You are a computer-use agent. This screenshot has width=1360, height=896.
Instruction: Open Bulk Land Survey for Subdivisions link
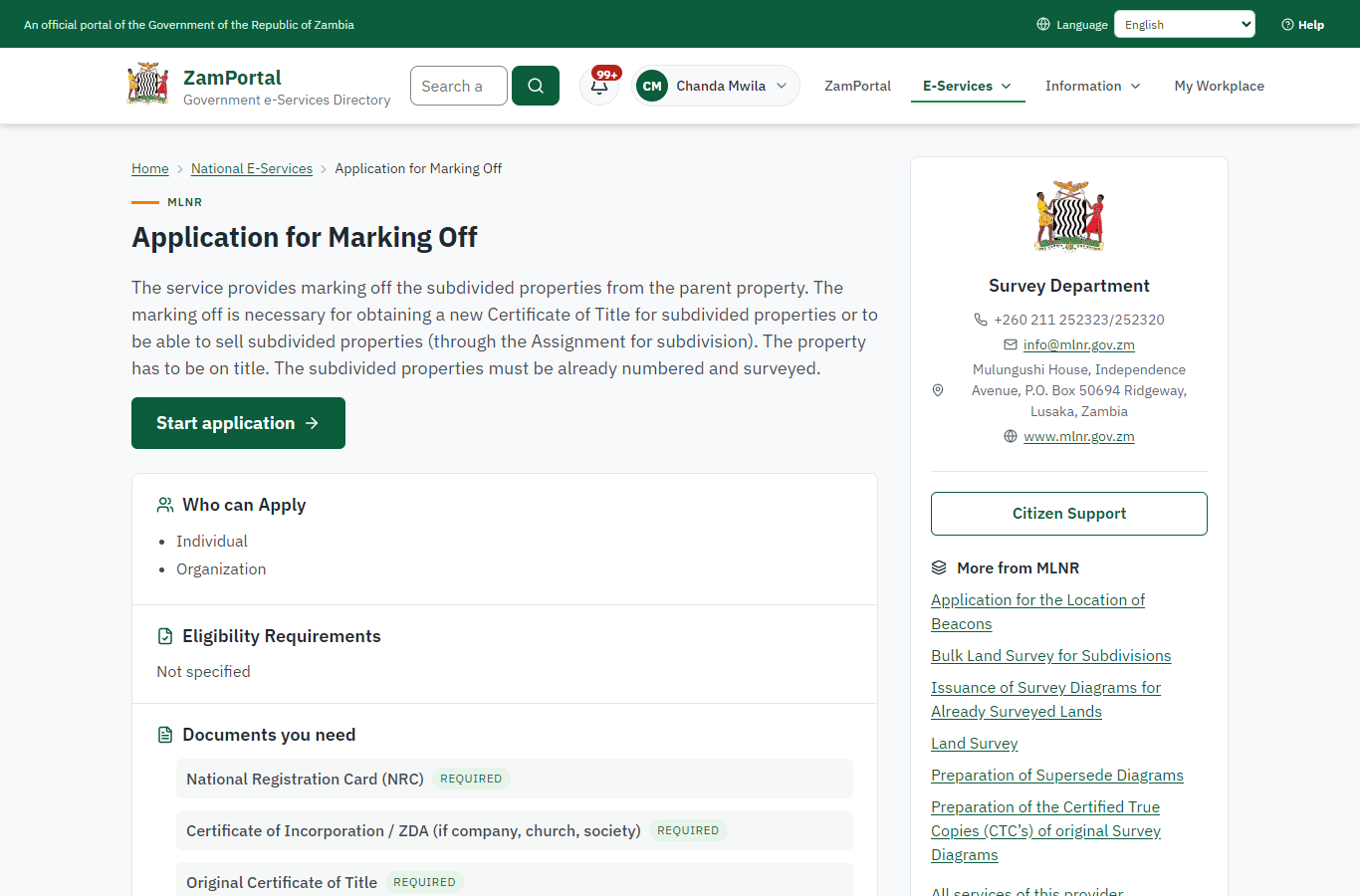tap(1051, 656)
